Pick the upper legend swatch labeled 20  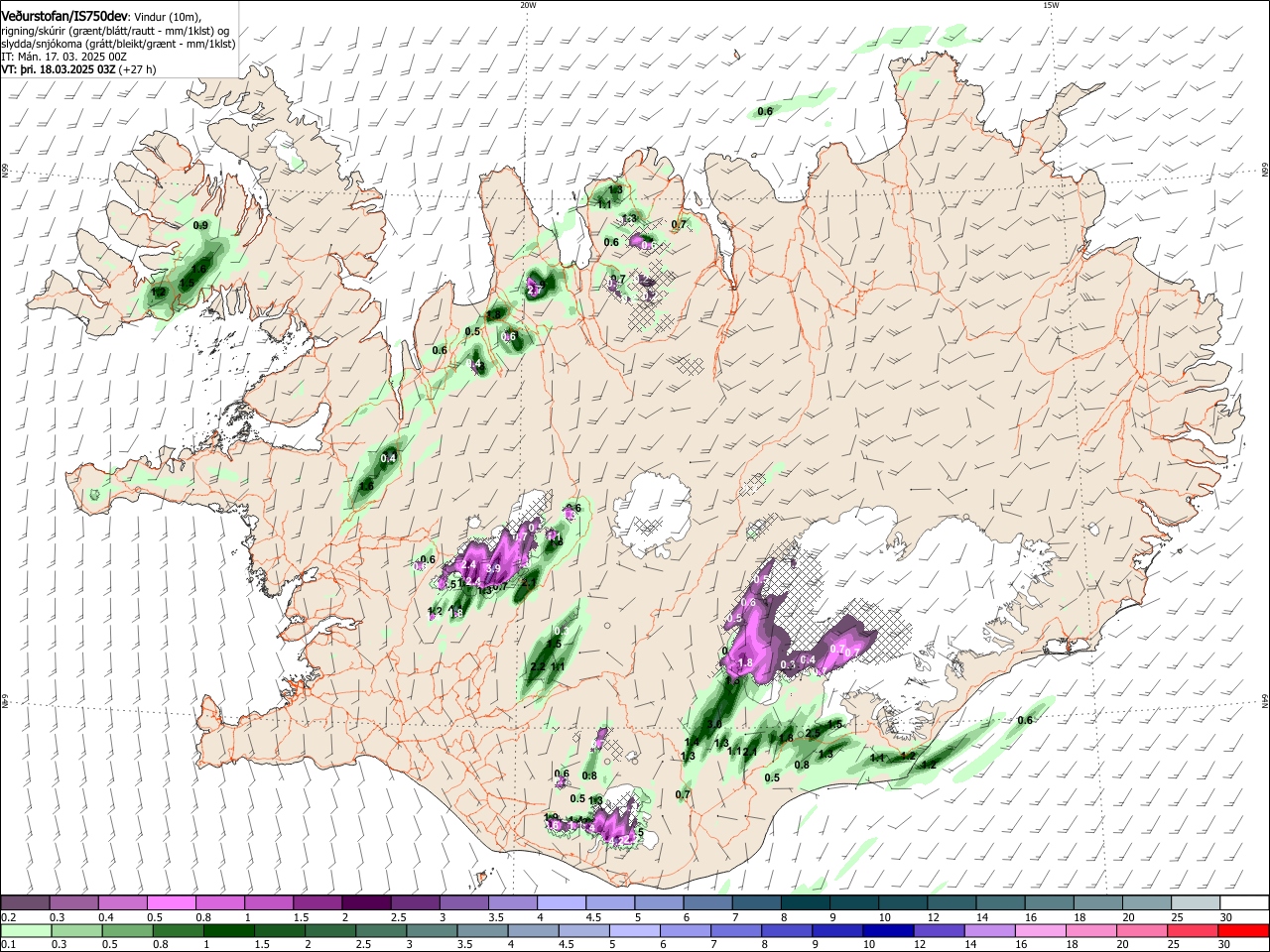[x=1146, y=903]
